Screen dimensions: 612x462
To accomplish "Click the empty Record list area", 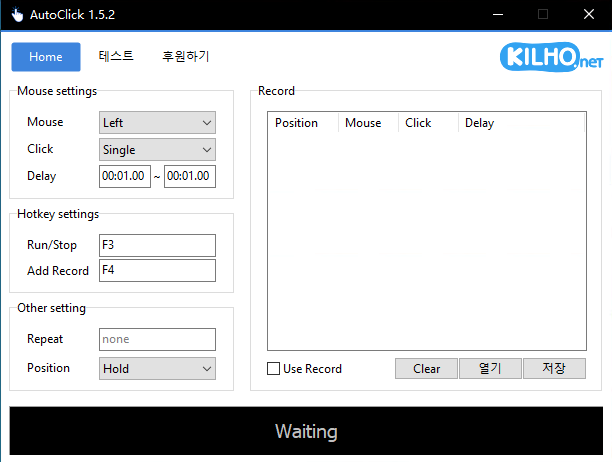I will (x=427, y=241).
